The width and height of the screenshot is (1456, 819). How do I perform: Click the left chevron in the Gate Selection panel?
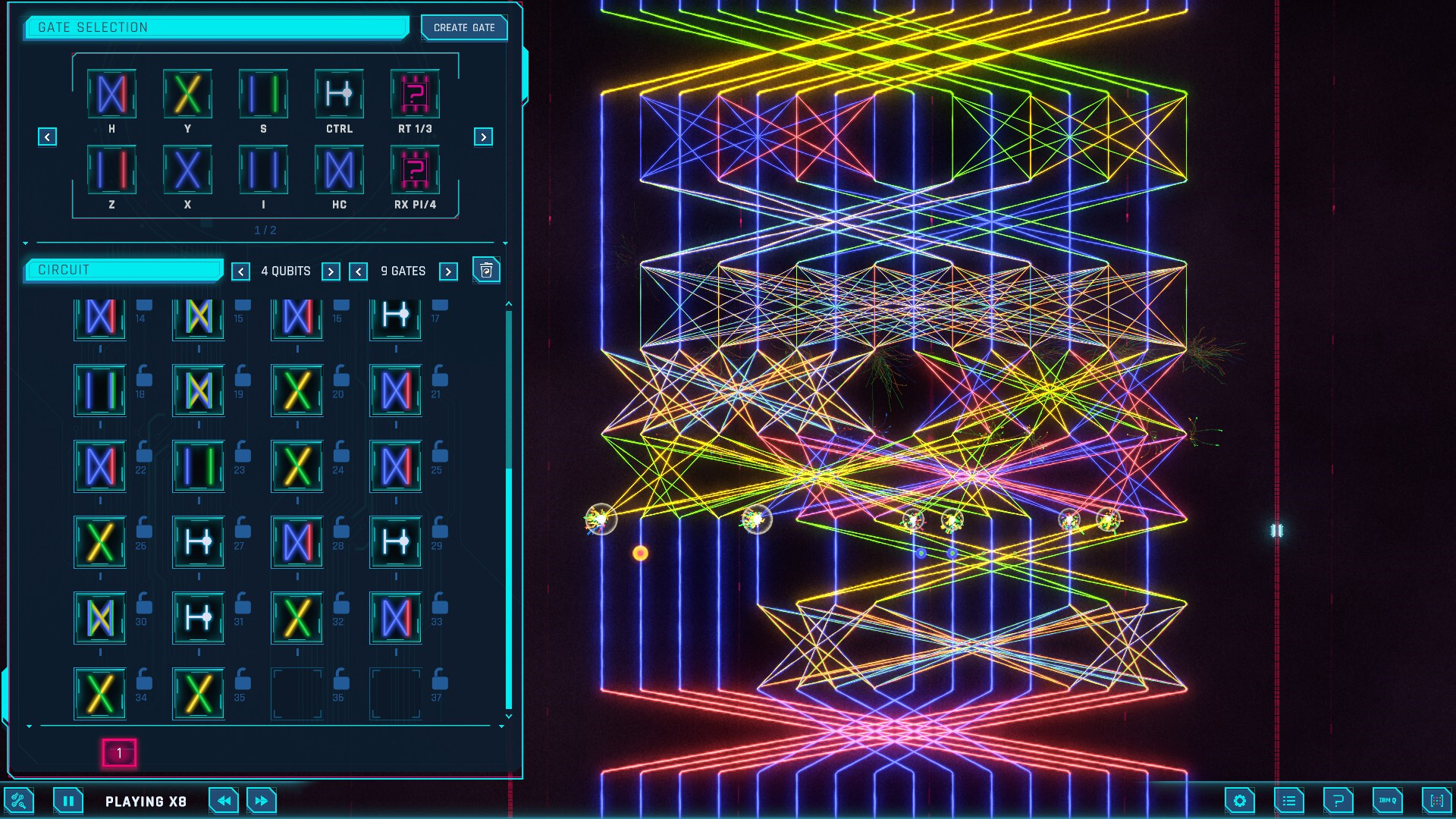tap(49, 136)
